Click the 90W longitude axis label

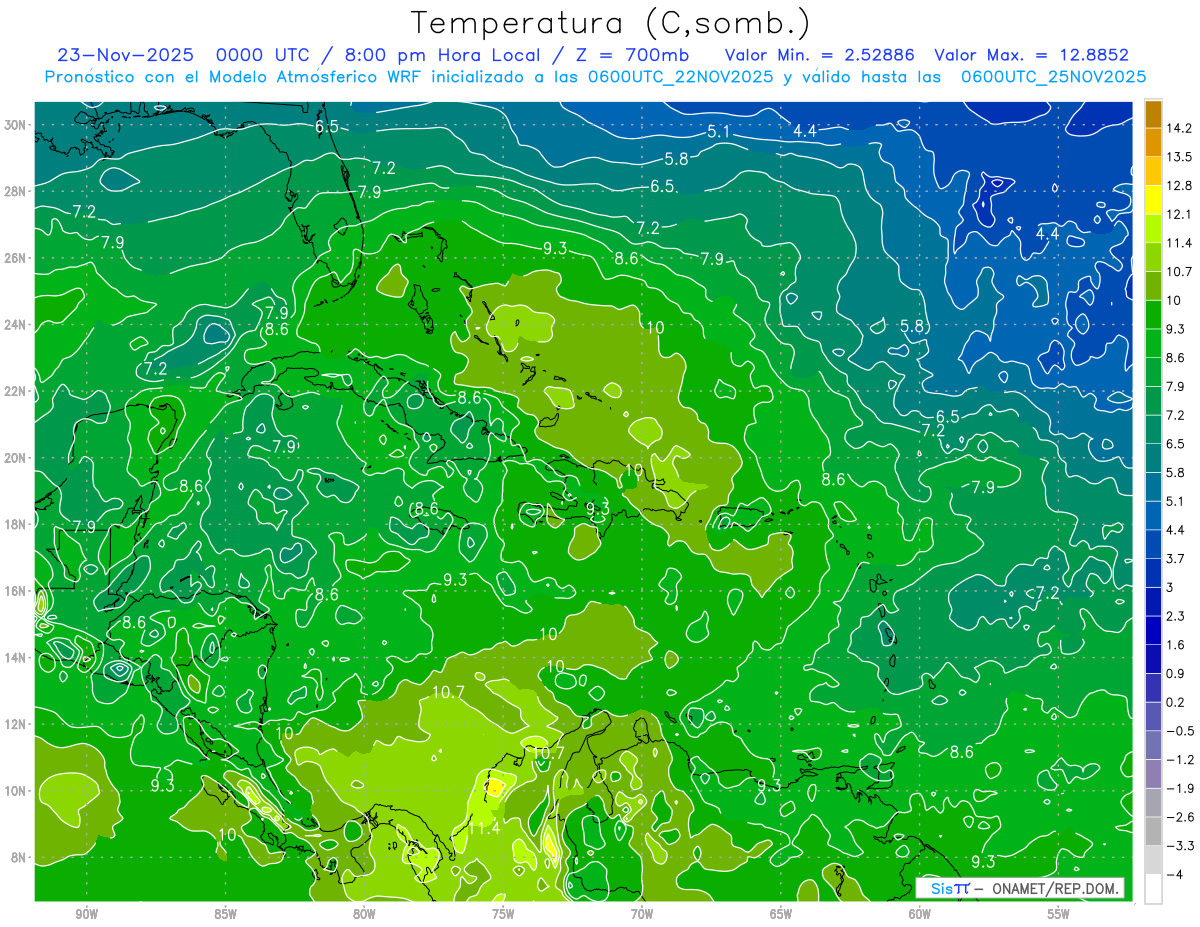[86, 914]
